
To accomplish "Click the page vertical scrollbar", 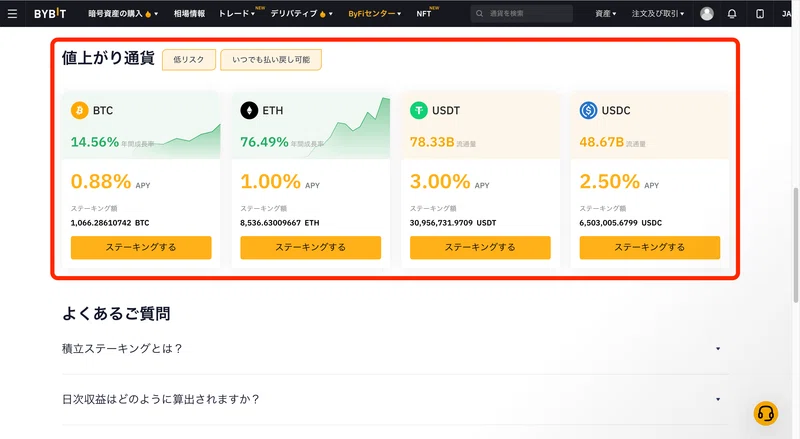I will pyautogui.click(x=796, y=245).
